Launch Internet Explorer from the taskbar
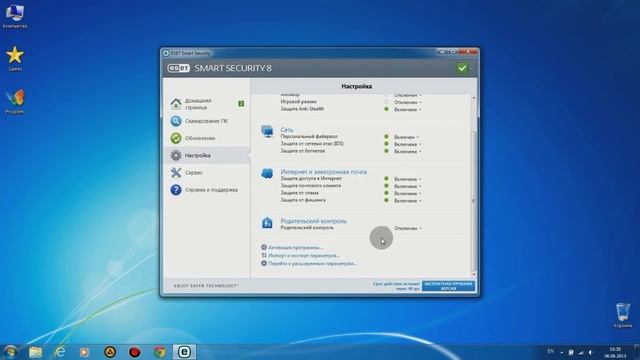The height and width of the screenshot is (360, 640). click(x=60, y=352)
